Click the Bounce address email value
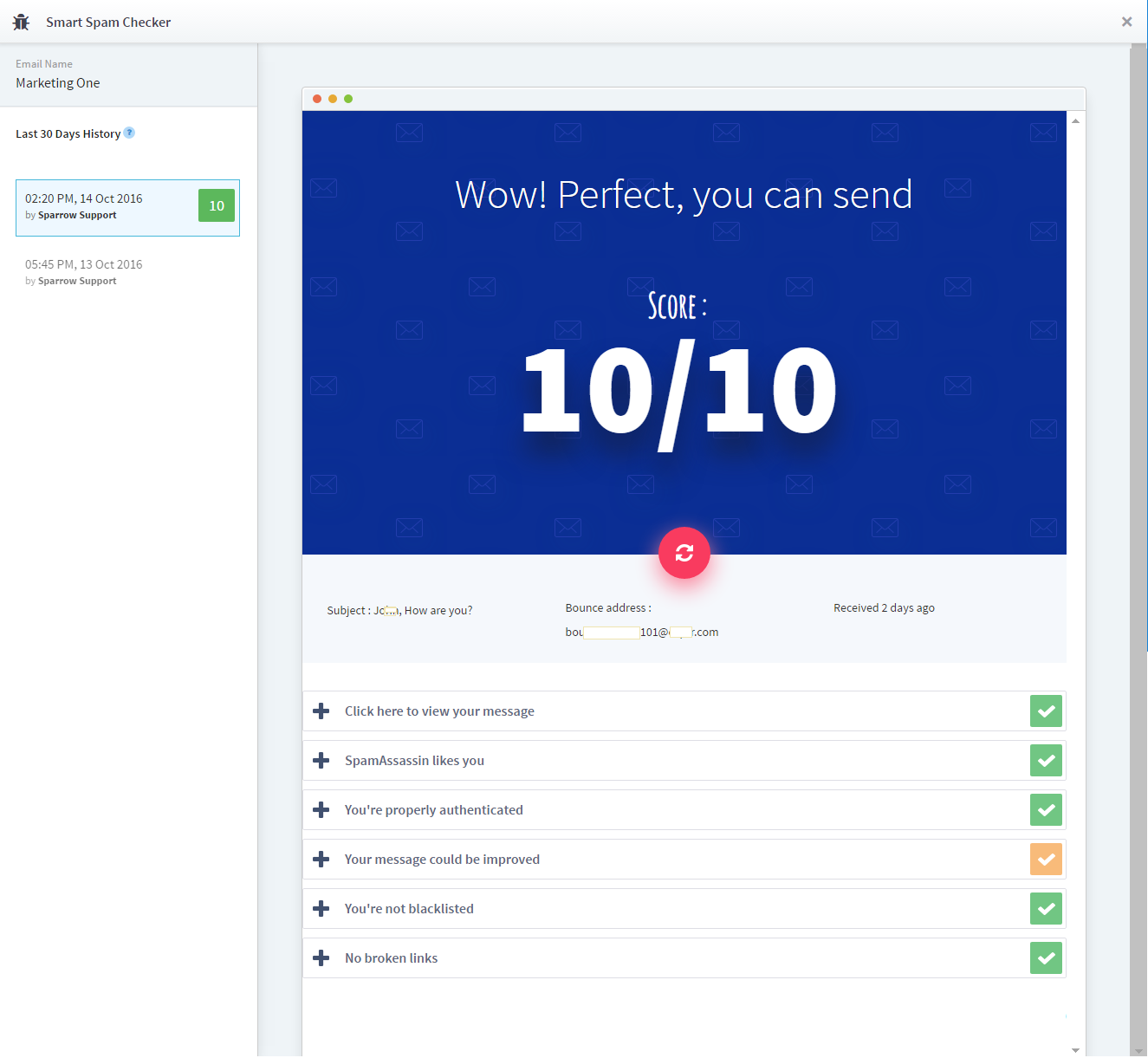 pyautogui.click(x=642, y=633)
